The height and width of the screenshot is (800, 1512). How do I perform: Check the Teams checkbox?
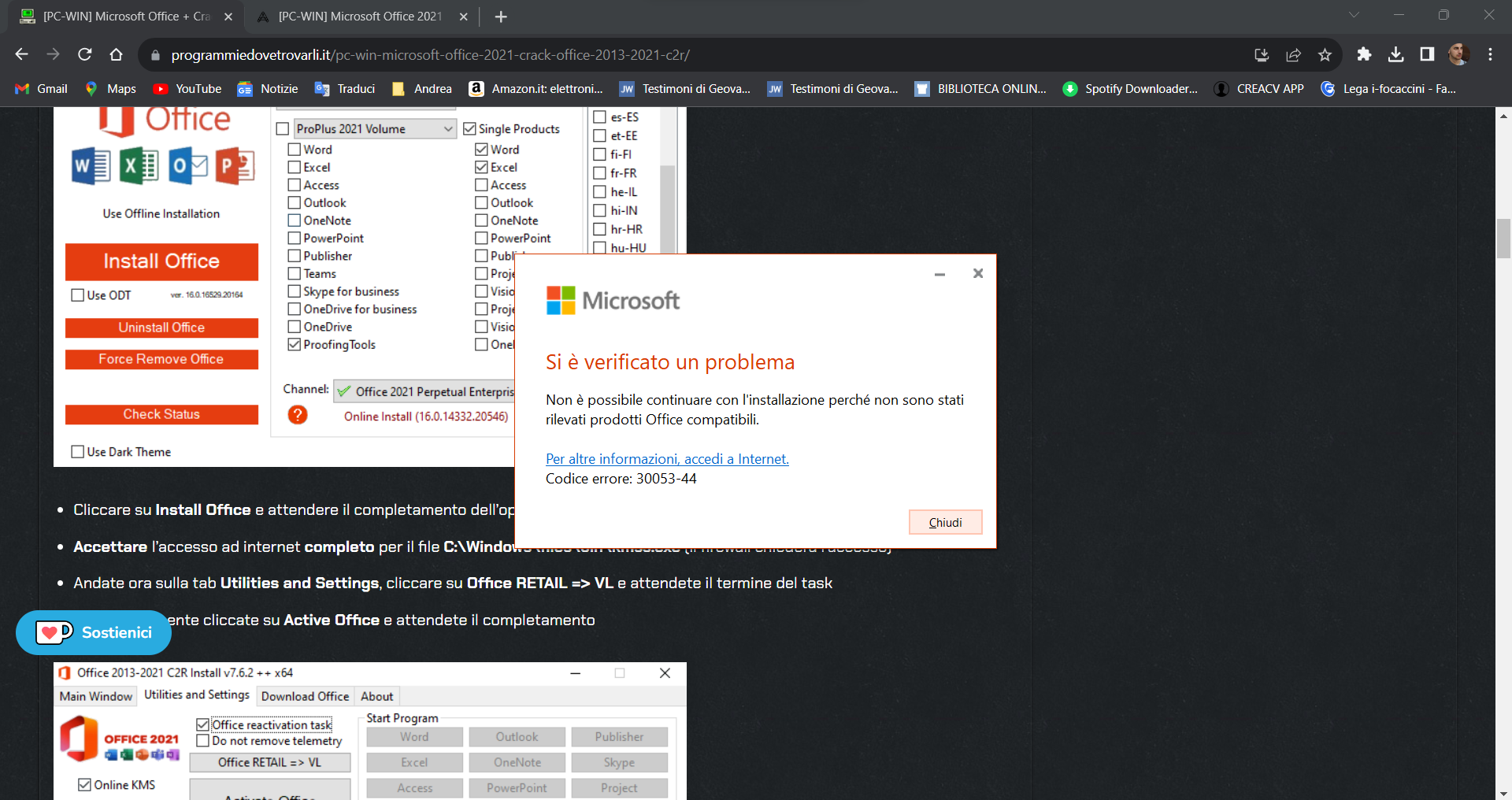click(x=295, y=273)
